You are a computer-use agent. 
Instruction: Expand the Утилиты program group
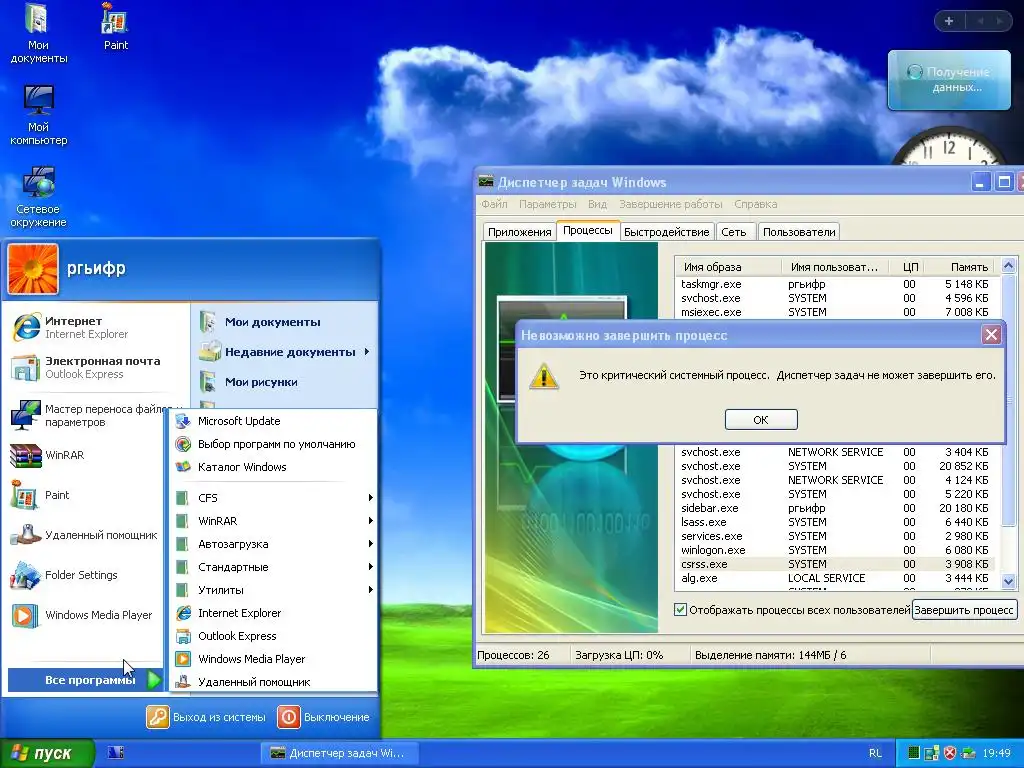(273, 590)
